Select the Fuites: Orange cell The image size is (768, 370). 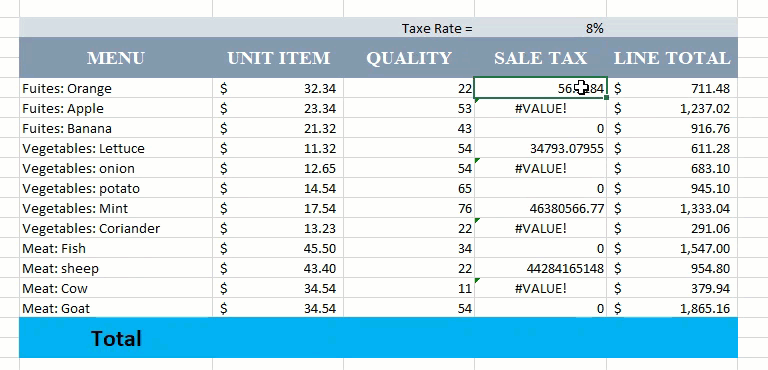(116, 88)
